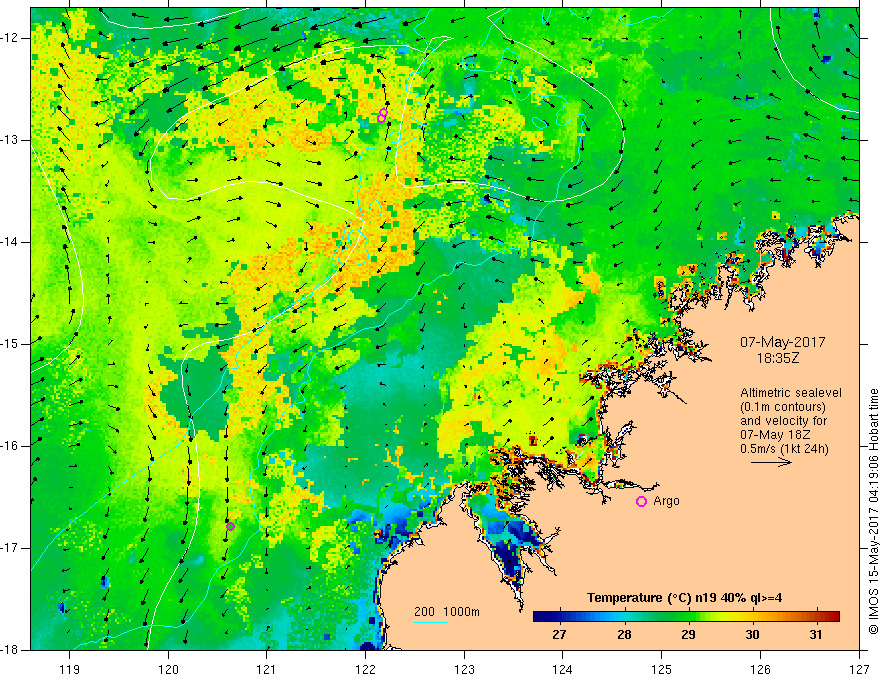
Task: Click the '07-May 18Z' legend line
Action: point(775,435)
